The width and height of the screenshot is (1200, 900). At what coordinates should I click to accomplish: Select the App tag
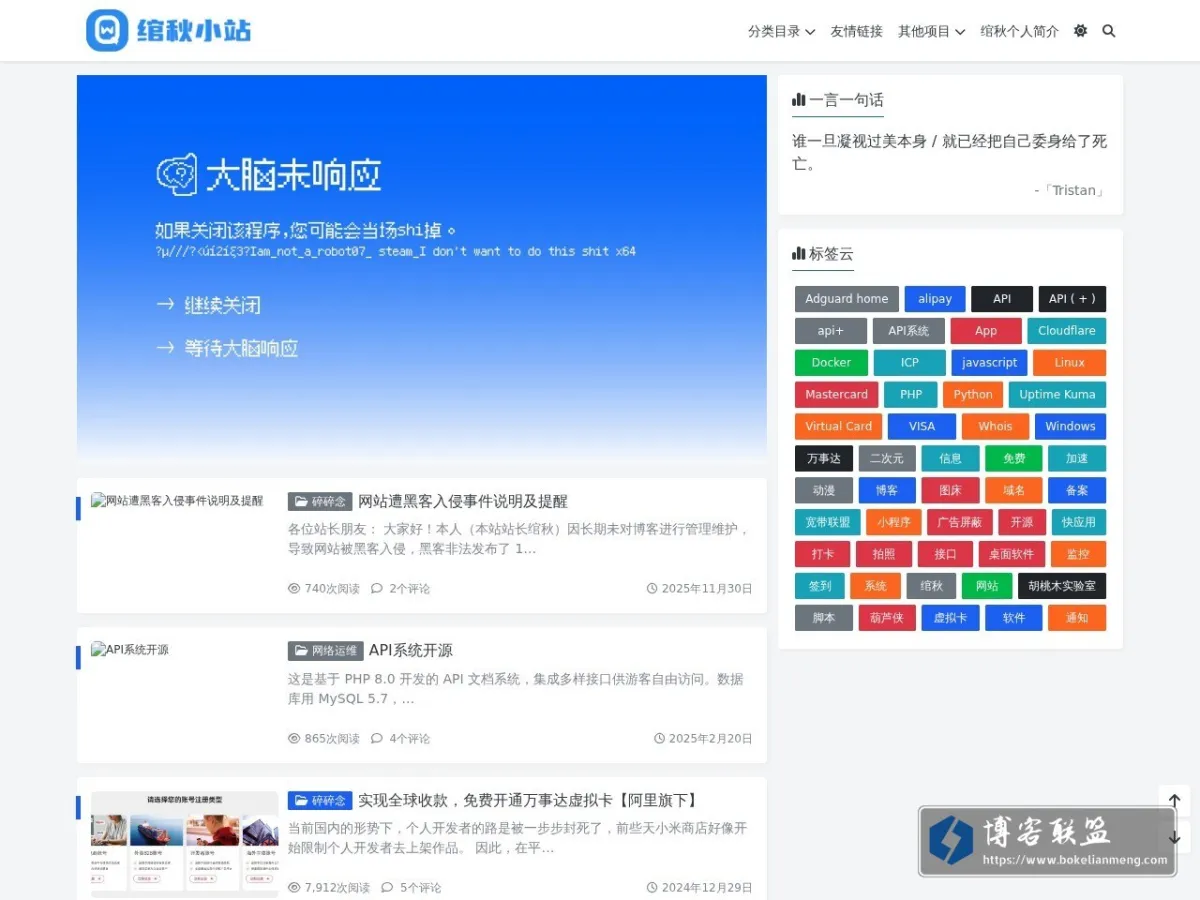click(x=986, y=331)
